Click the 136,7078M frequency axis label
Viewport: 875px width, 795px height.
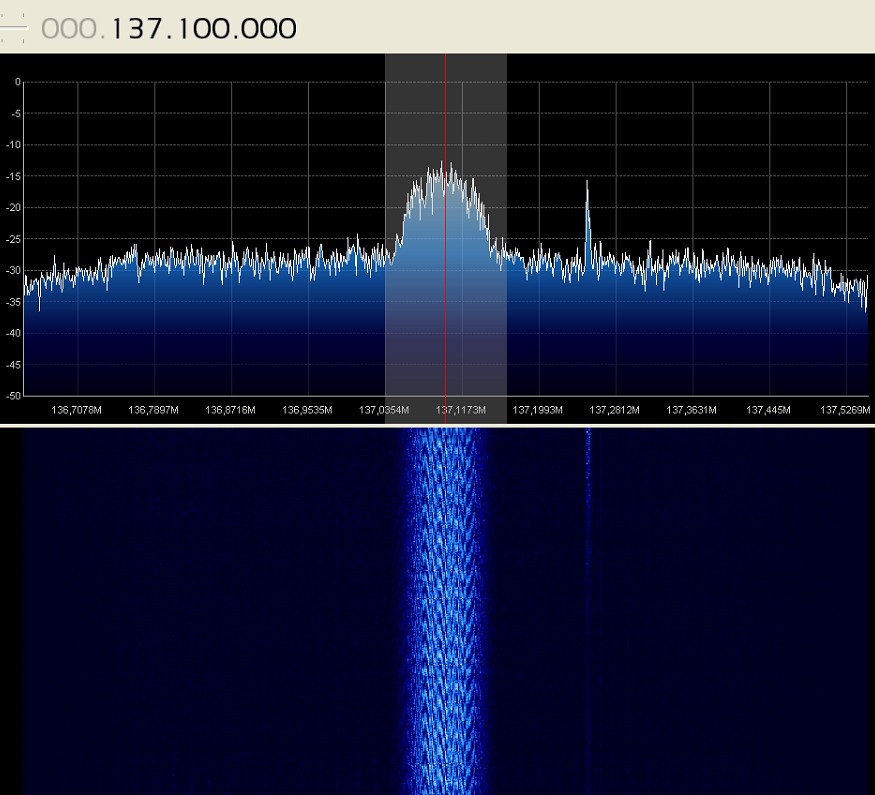point(76,410)
